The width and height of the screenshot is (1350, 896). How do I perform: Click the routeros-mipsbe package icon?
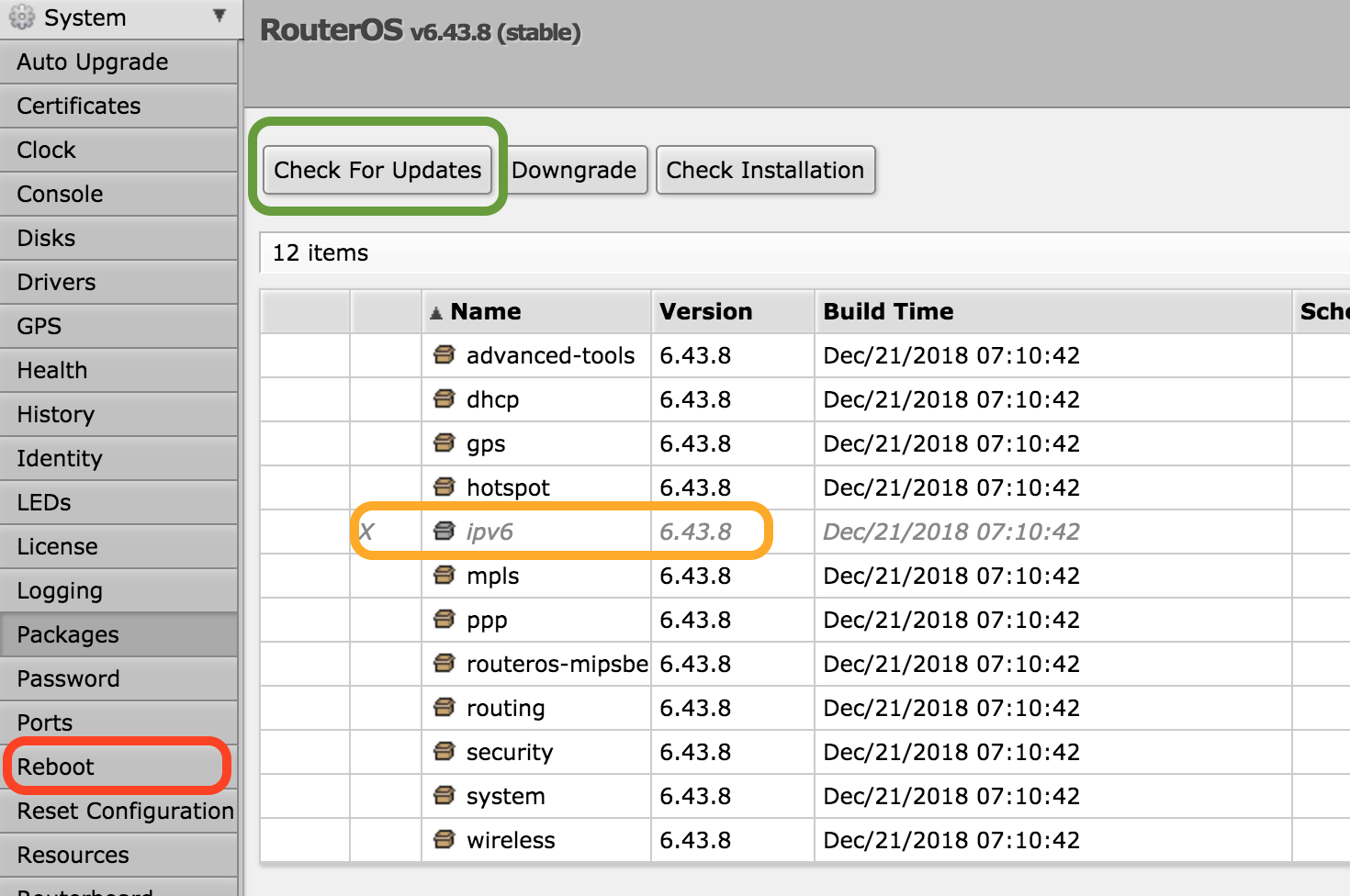(444, 663)
